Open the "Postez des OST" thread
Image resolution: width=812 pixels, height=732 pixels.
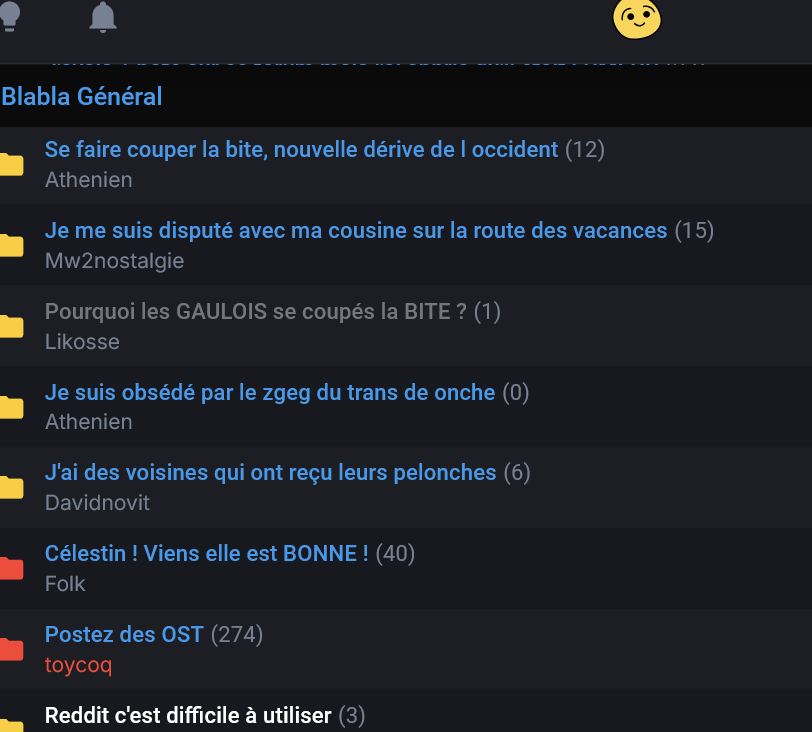tap(124, 634)
